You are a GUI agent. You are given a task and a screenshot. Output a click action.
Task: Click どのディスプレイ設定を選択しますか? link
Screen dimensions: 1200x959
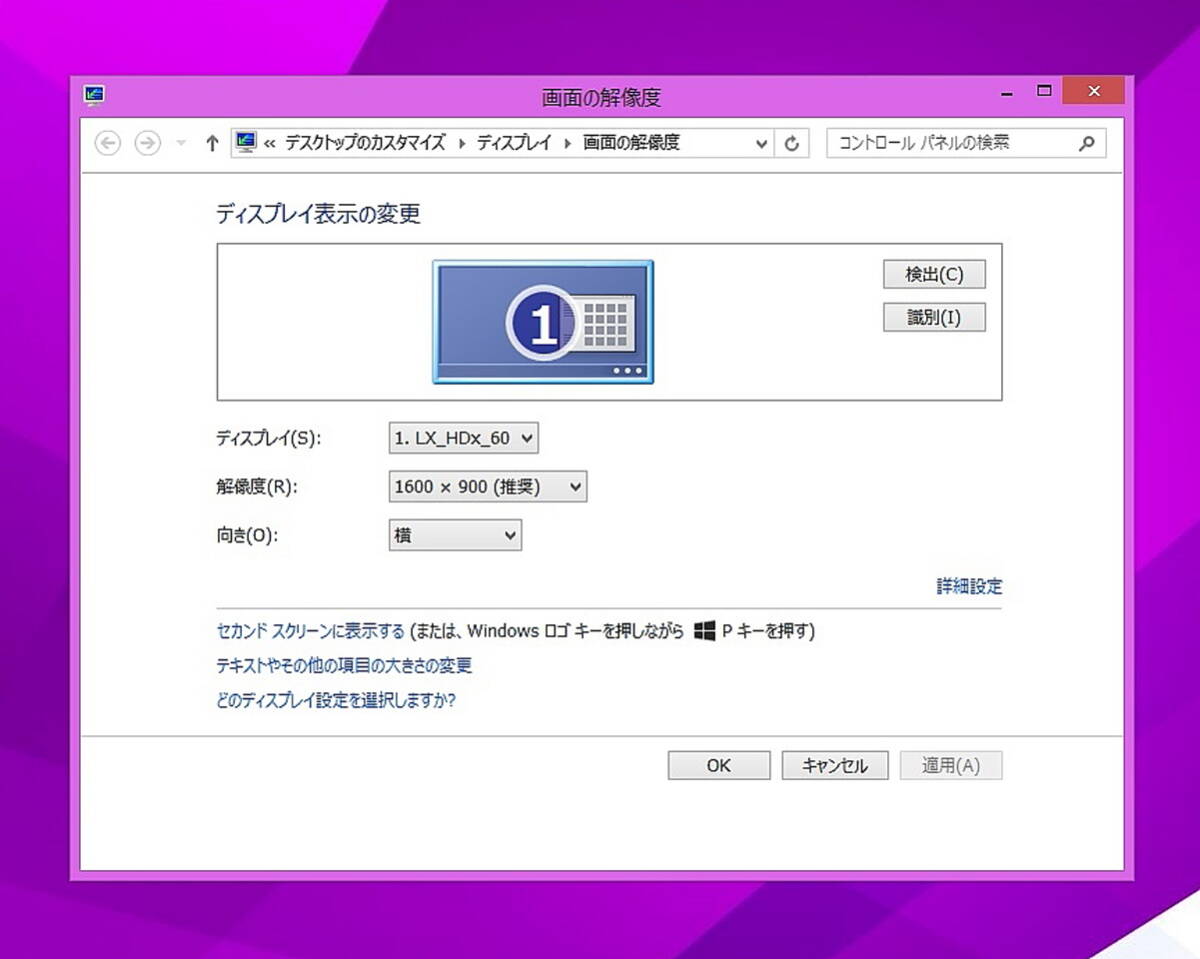click(336, 700)
